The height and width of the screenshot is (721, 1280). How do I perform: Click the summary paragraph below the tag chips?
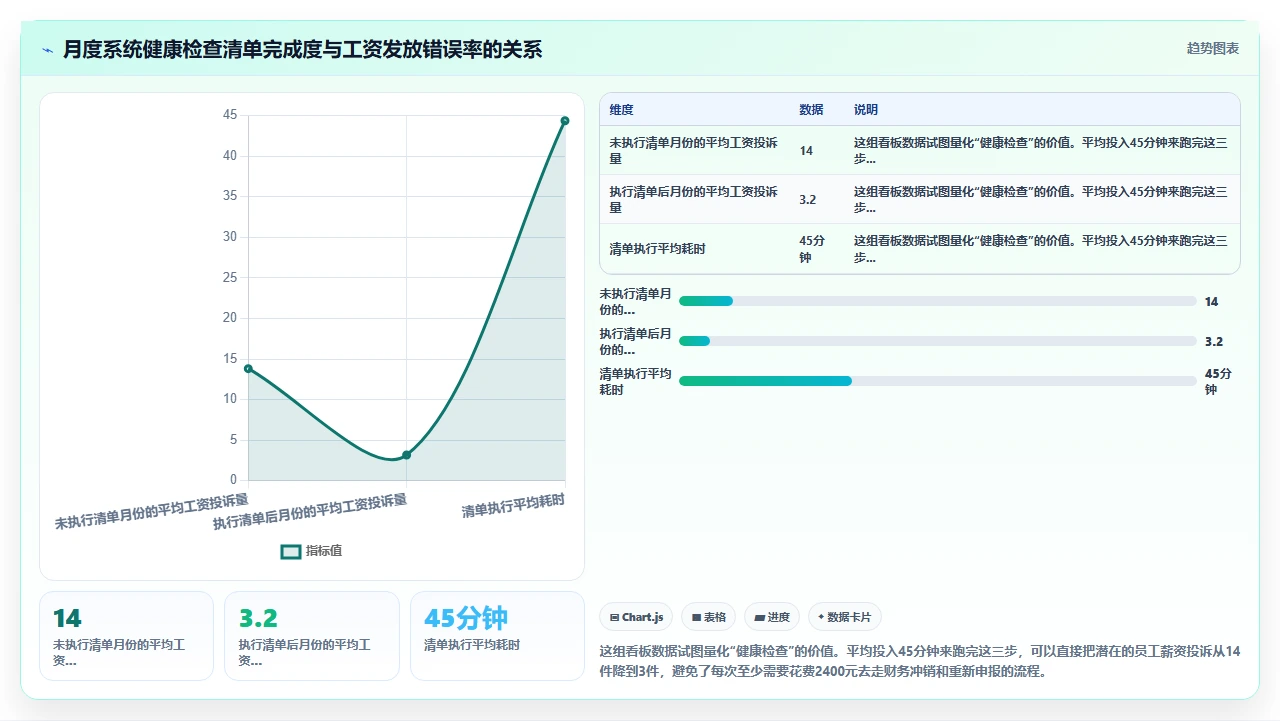920,661
